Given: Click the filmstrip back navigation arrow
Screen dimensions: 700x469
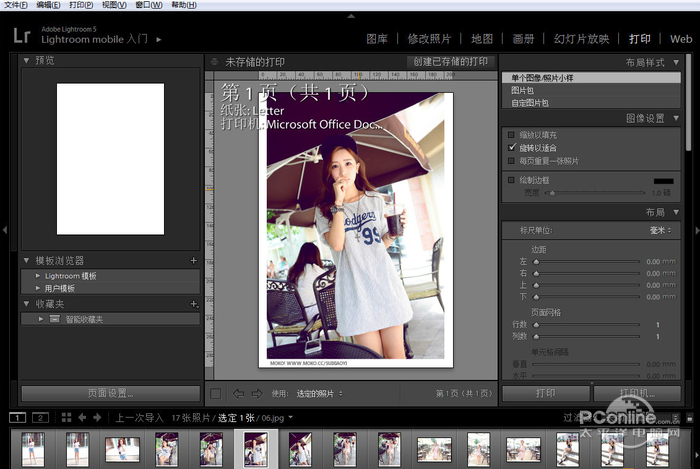Looking at the screenshot, I should (83, 417).
